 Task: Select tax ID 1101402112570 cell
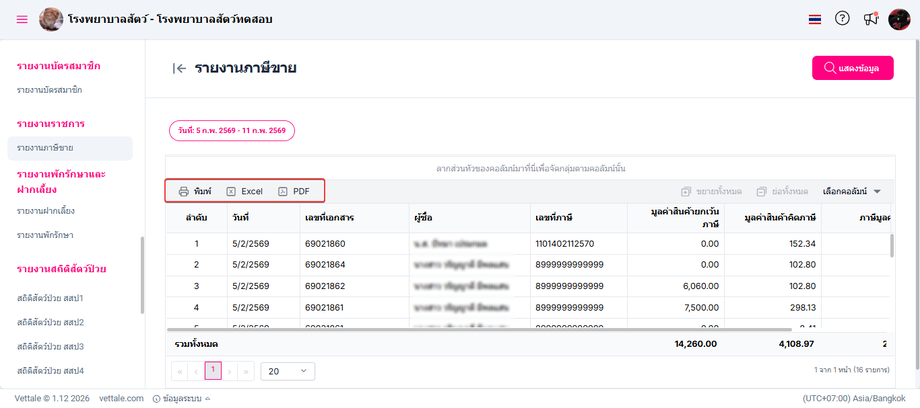pyautogui.click(x=579, y=243)
